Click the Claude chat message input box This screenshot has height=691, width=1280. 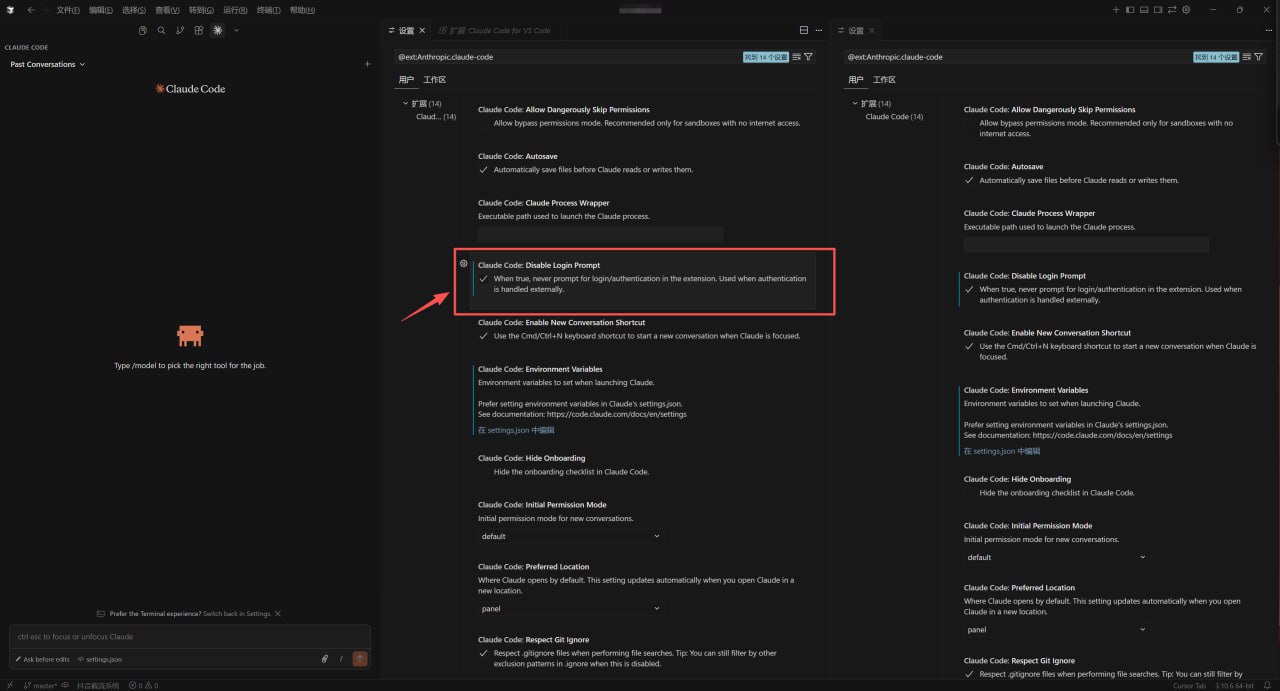click(190, 636)
